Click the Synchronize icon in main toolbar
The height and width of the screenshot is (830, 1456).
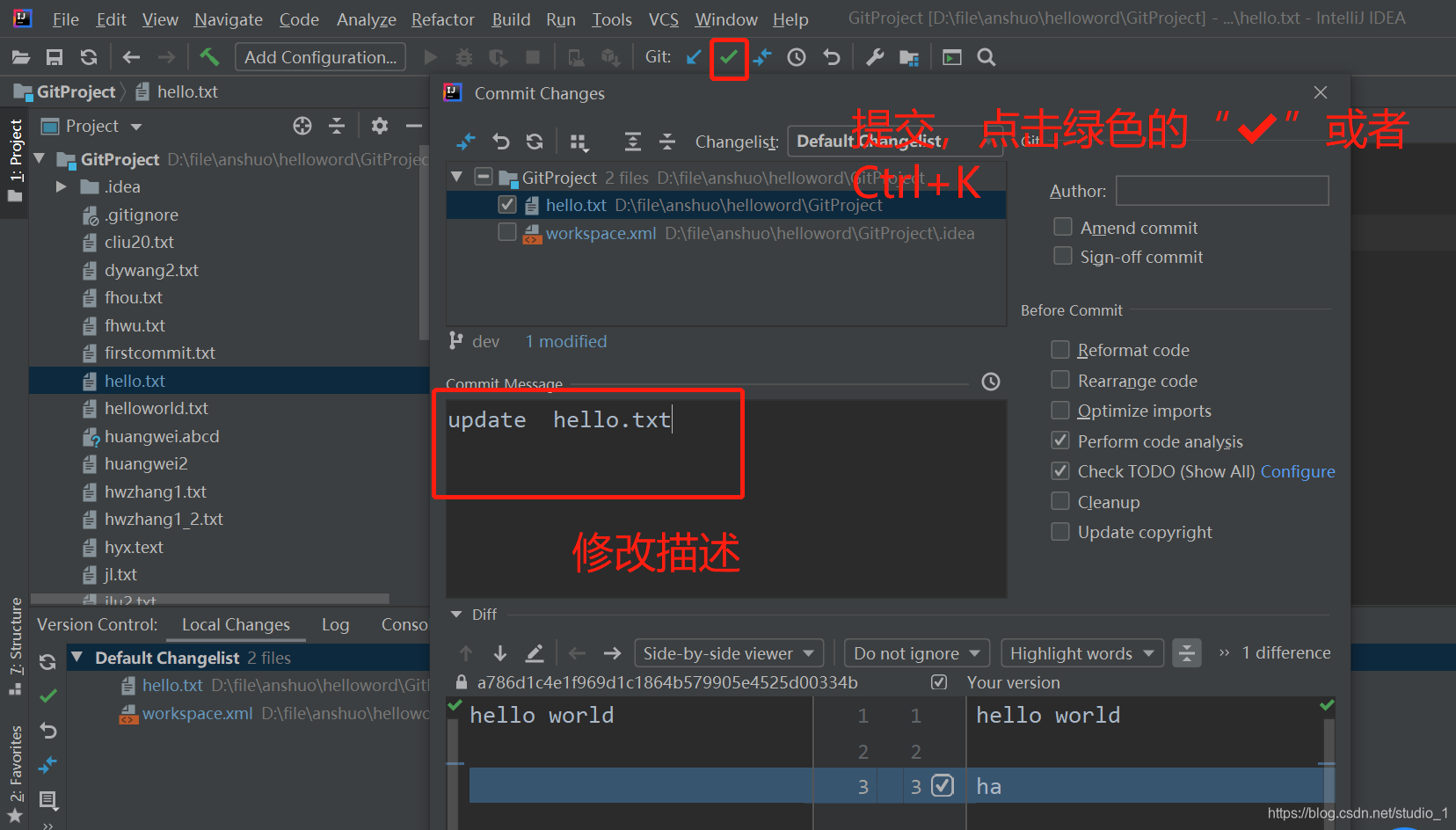pyautogui.click(x=89, y=57)
